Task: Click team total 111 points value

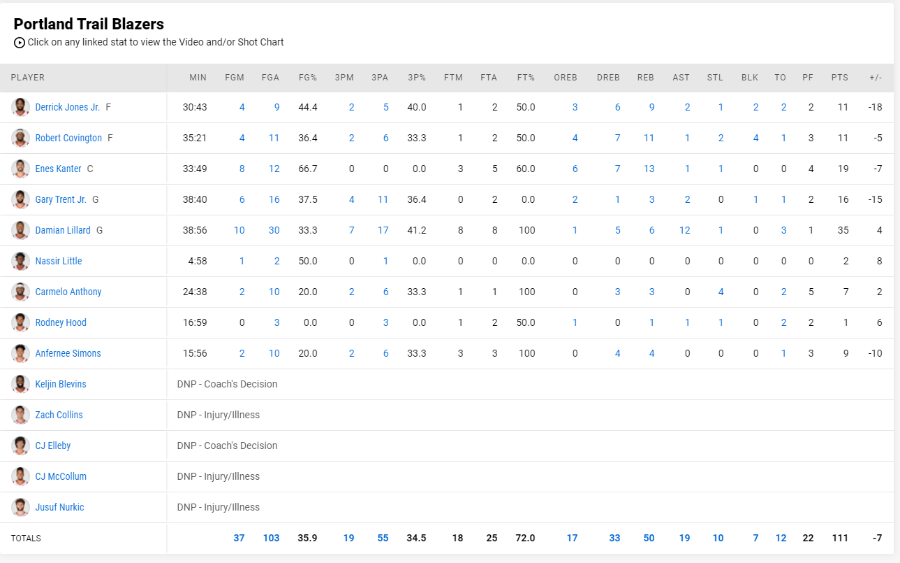Action: (x=840, y=538)
